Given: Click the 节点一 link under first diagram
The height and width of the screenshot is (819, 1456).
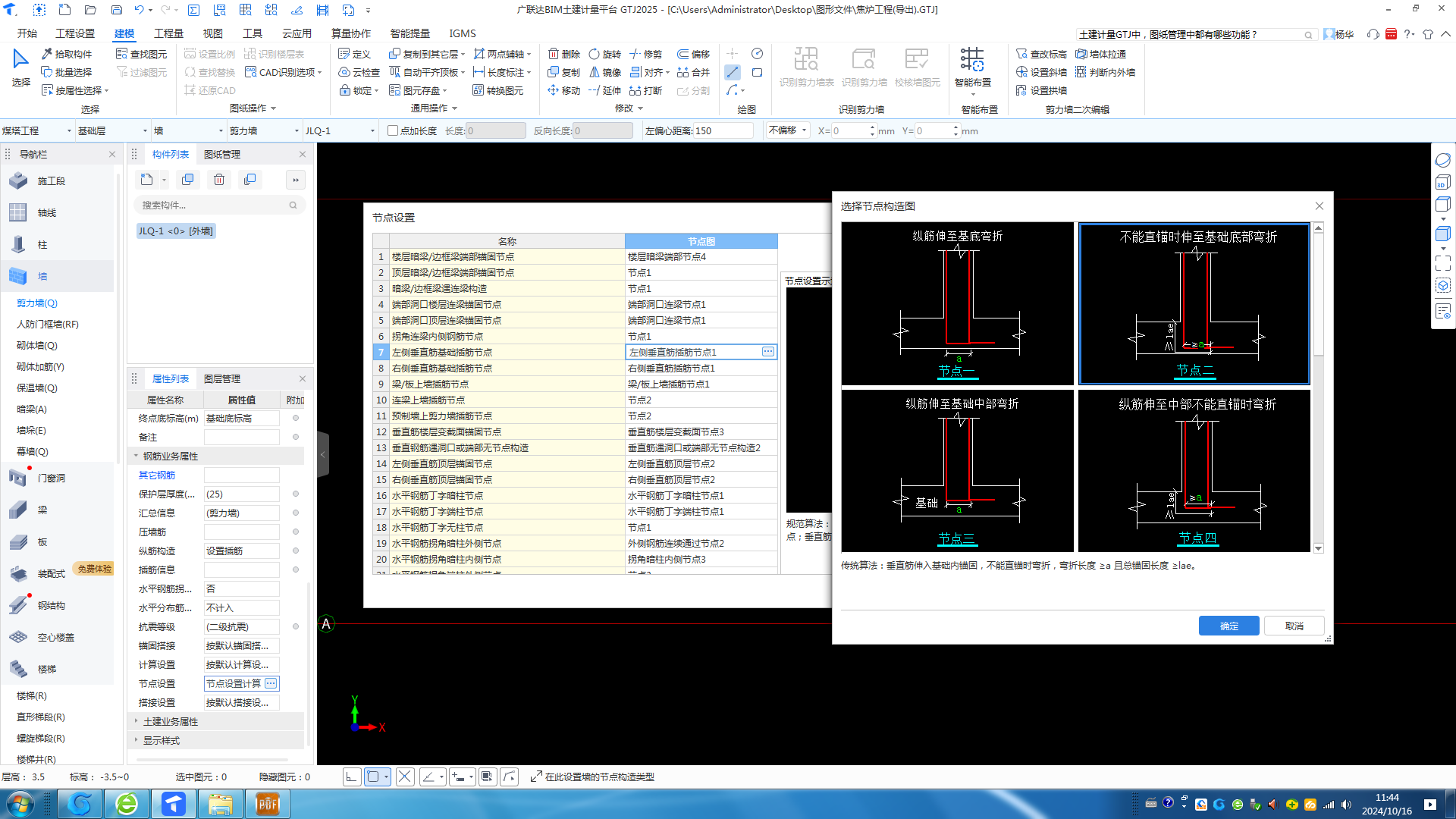Looking at the screenshot, I should point(956,371).
